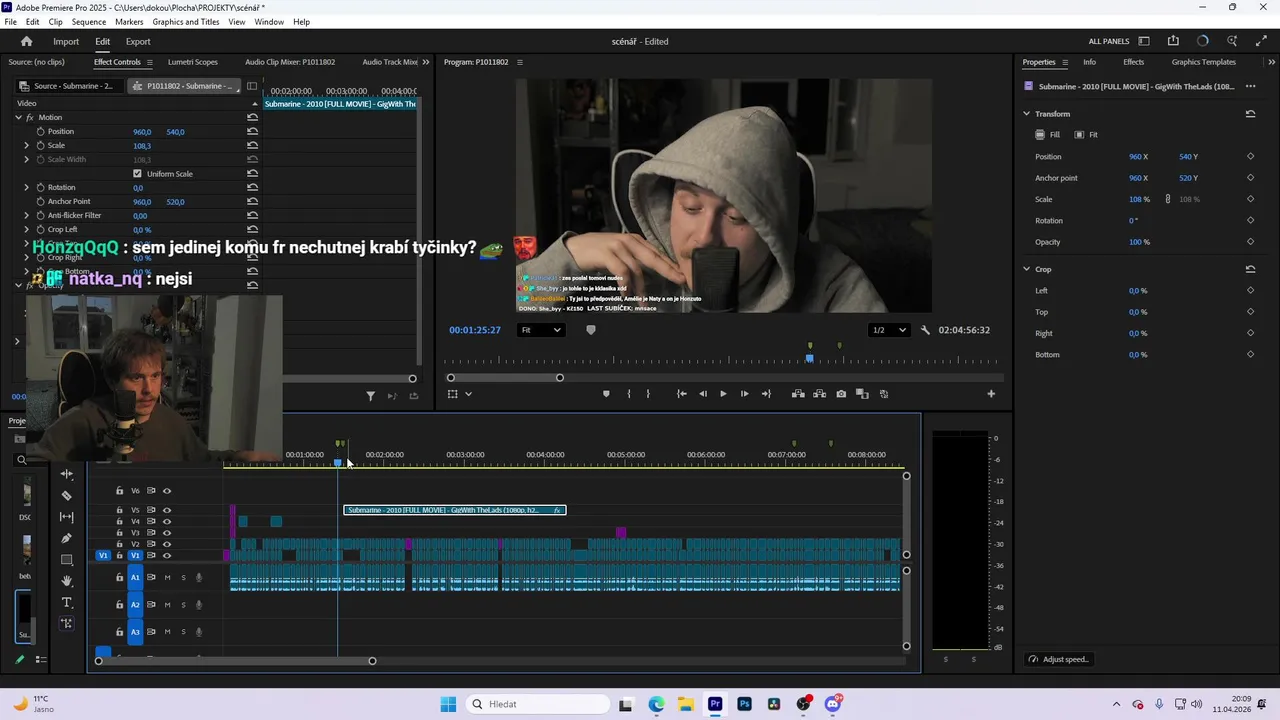Open the 1/2 playback resolution dropdown
Screen dimensions: 1280x720
[889, 330]
